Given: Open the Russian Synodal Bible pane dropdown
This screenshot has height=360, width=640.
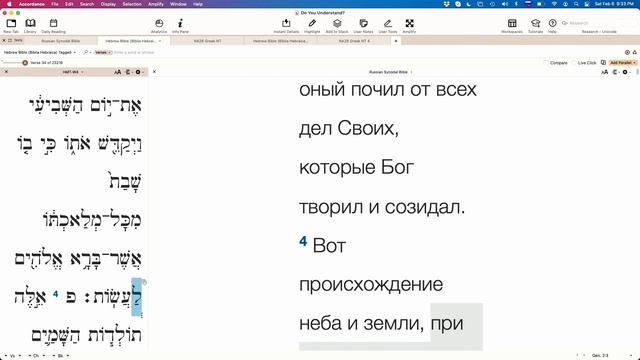Looking at the screenshot, I should tap(391, 72).
